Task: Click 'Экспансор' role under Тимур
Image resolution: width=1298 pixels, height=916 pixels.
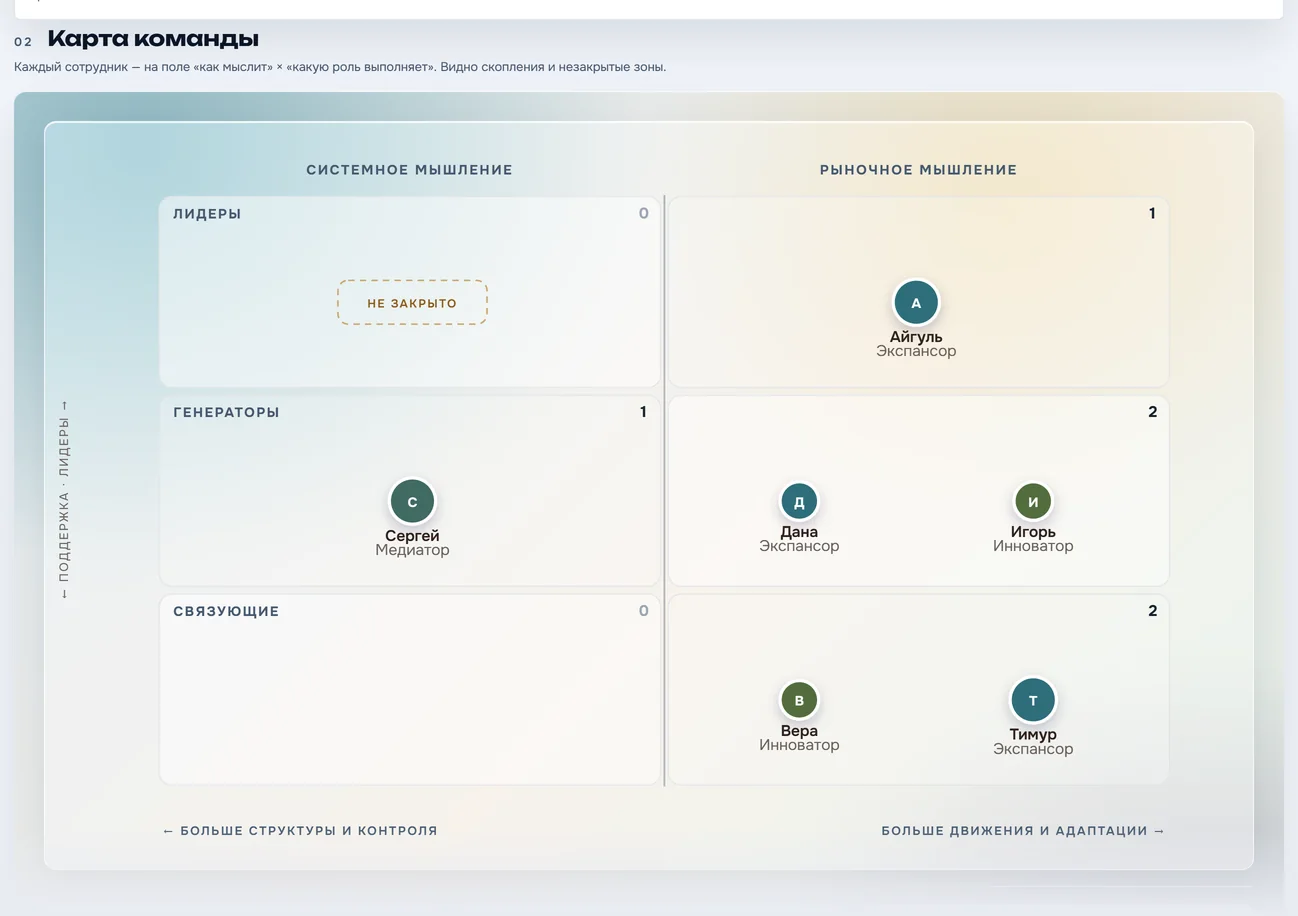Action: coord(1033,749)
